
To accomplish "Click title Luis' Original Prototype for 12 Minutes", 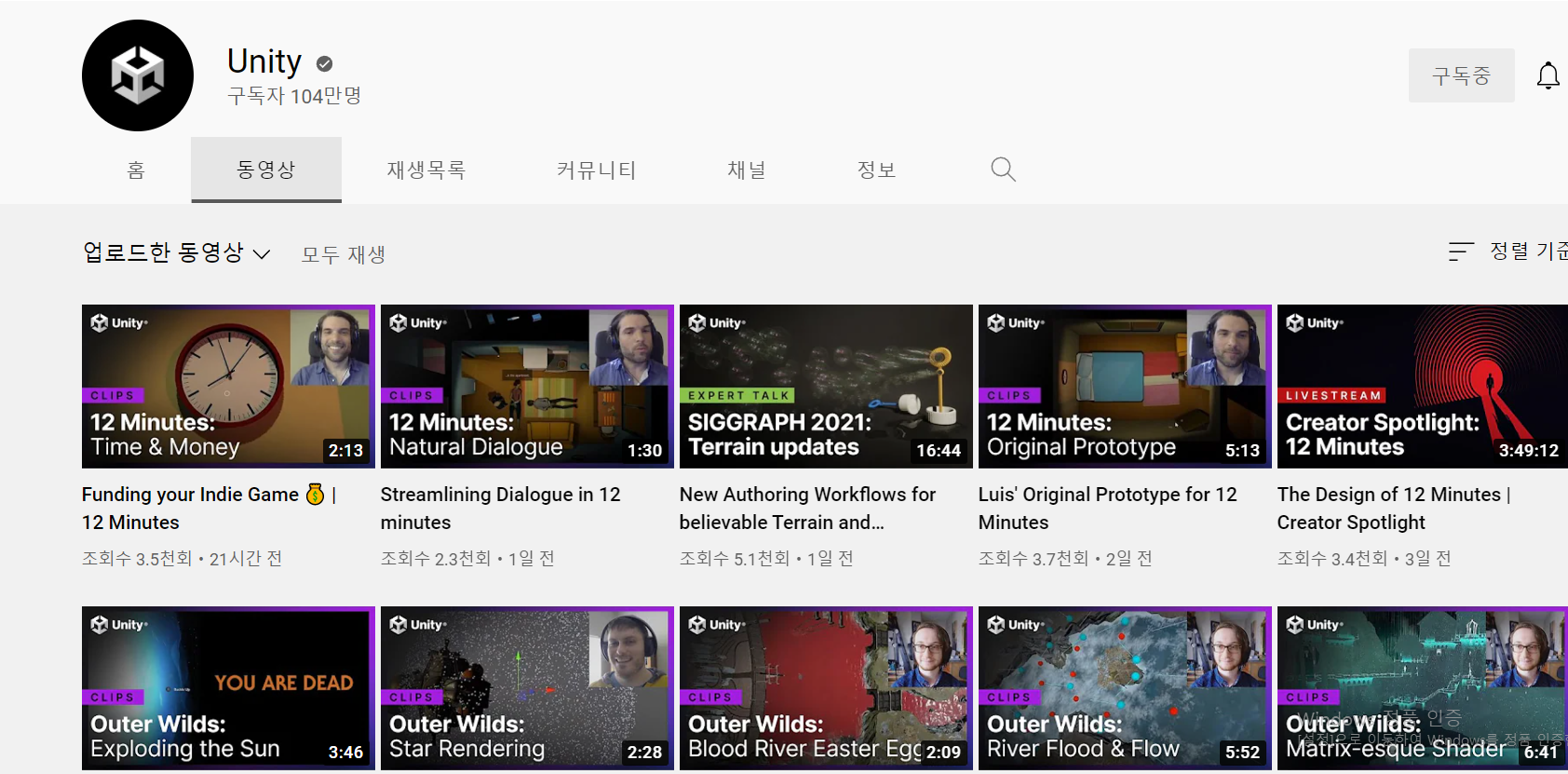I will tap(1107, 509).
